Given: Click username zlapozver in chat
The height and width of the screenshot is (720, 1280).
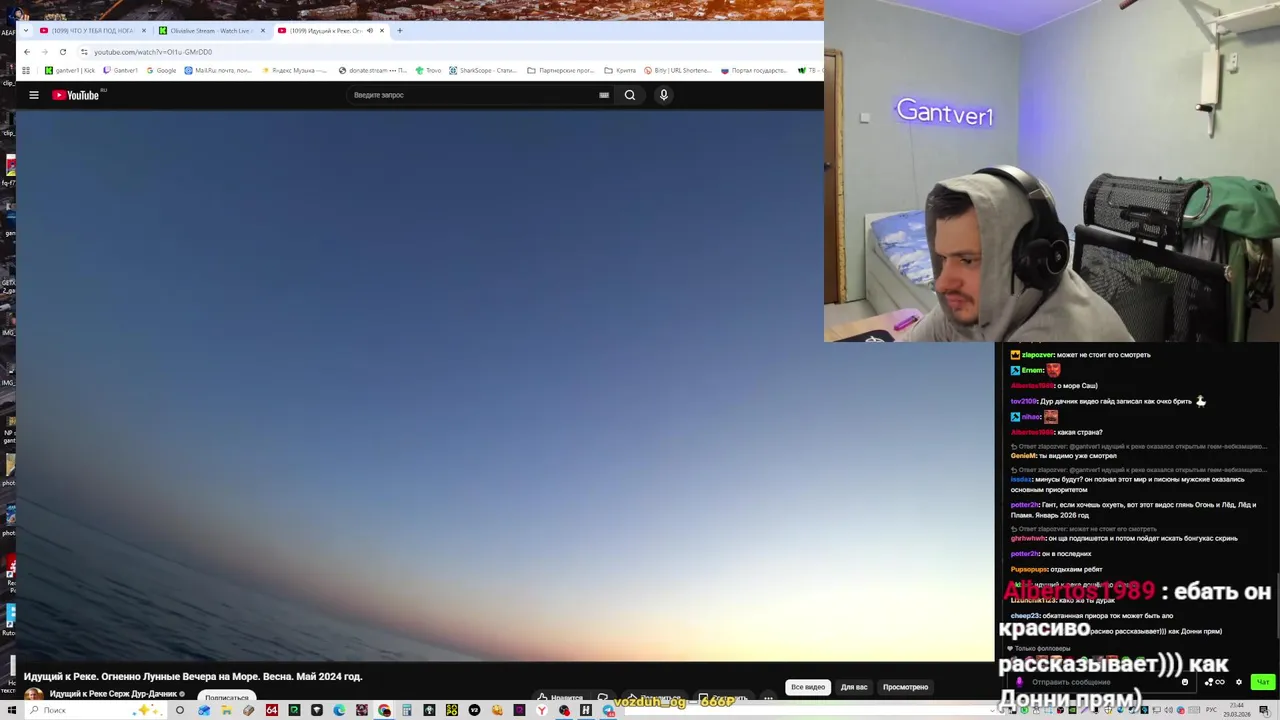Looking at the screenshot, I should pos(1037,355).
